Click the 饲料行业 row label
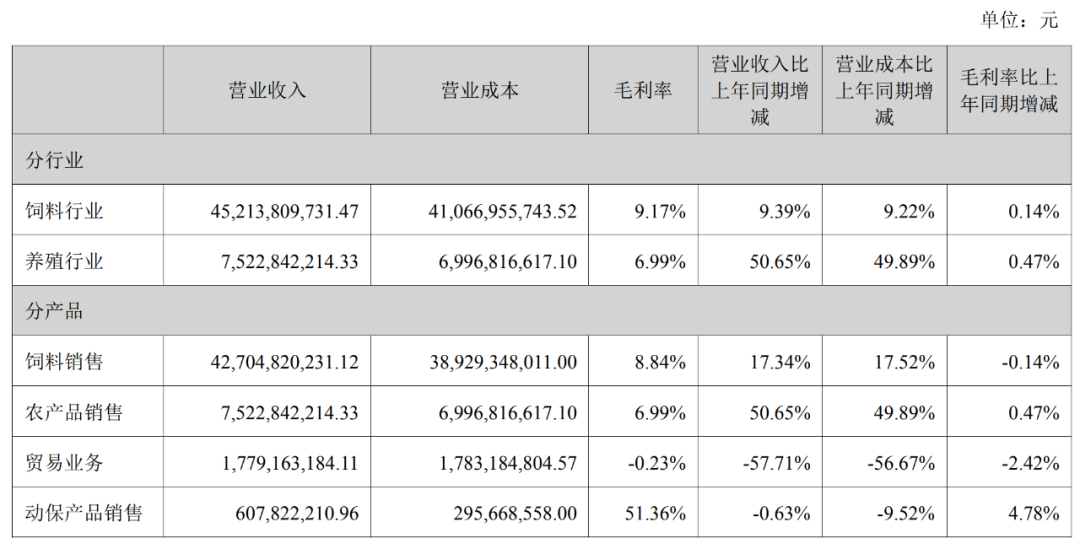This screenshot has height=538, width=1080. (64, 210)
